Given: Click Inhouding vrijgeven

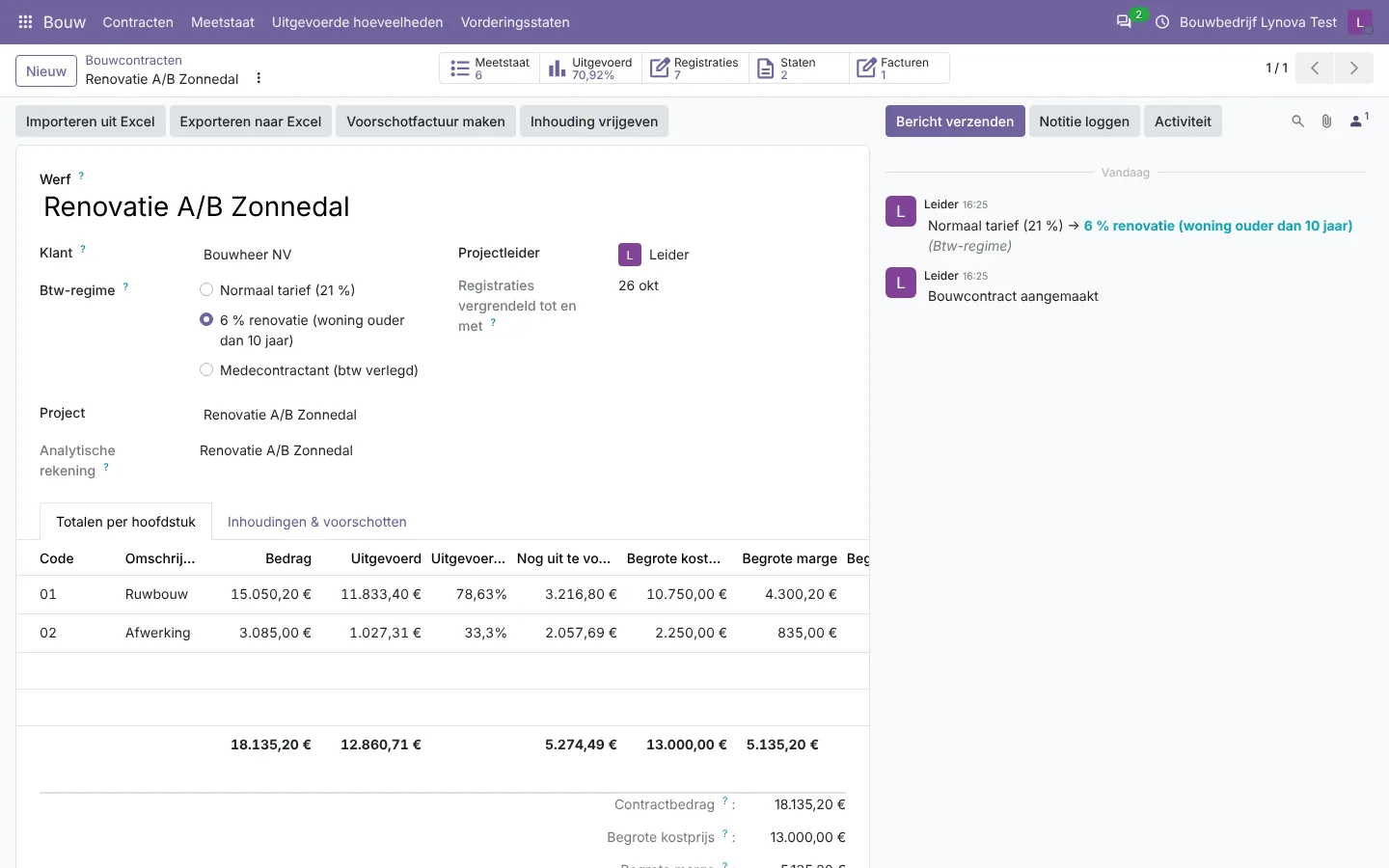Looking at the screenshot, I should [x=594, y=122].
